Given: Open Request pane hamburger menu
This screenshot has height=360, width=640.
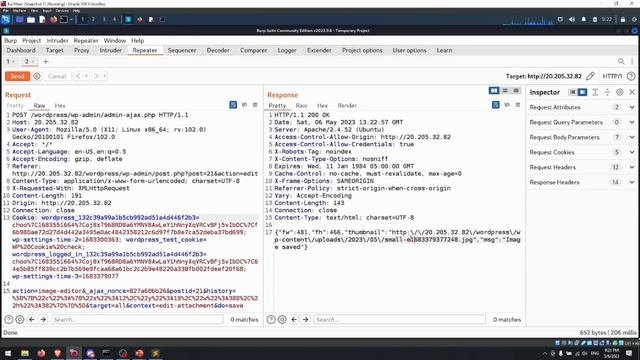Looking at the screenshot, I should point(255,105).
